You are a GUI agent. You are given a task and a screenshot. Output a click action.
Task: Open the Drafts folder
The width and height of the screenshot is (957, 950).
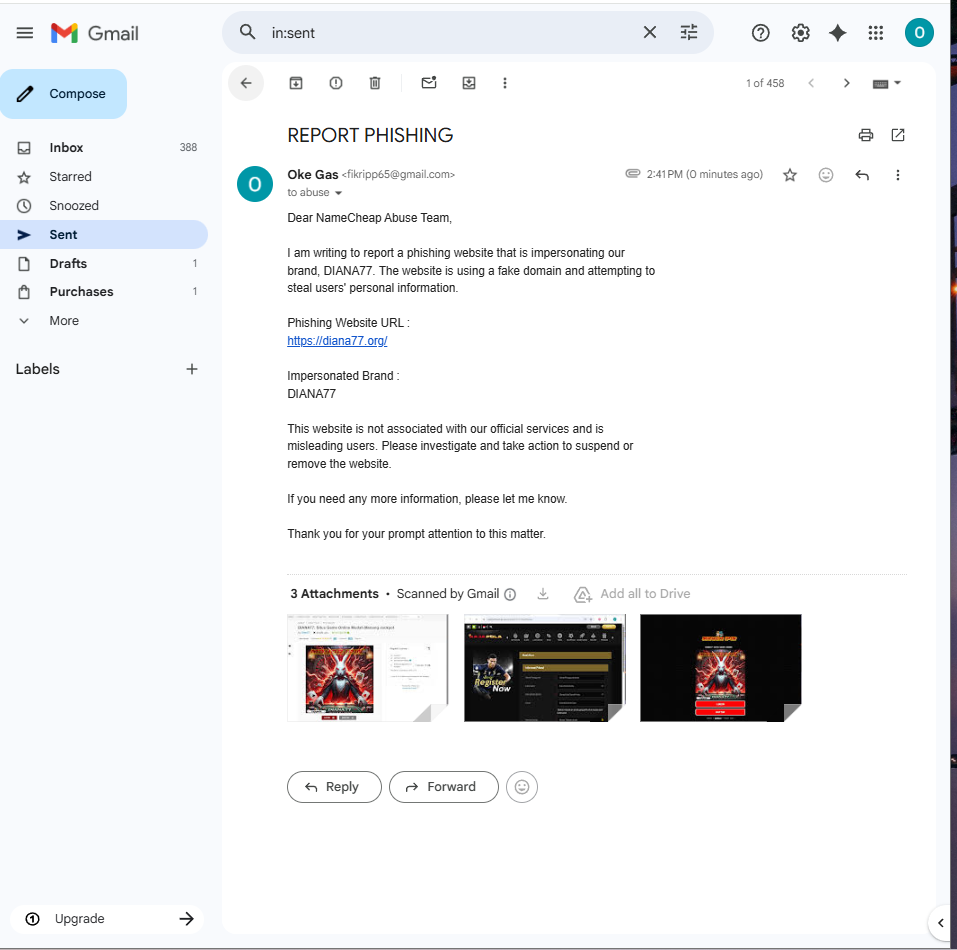point(104,264)
